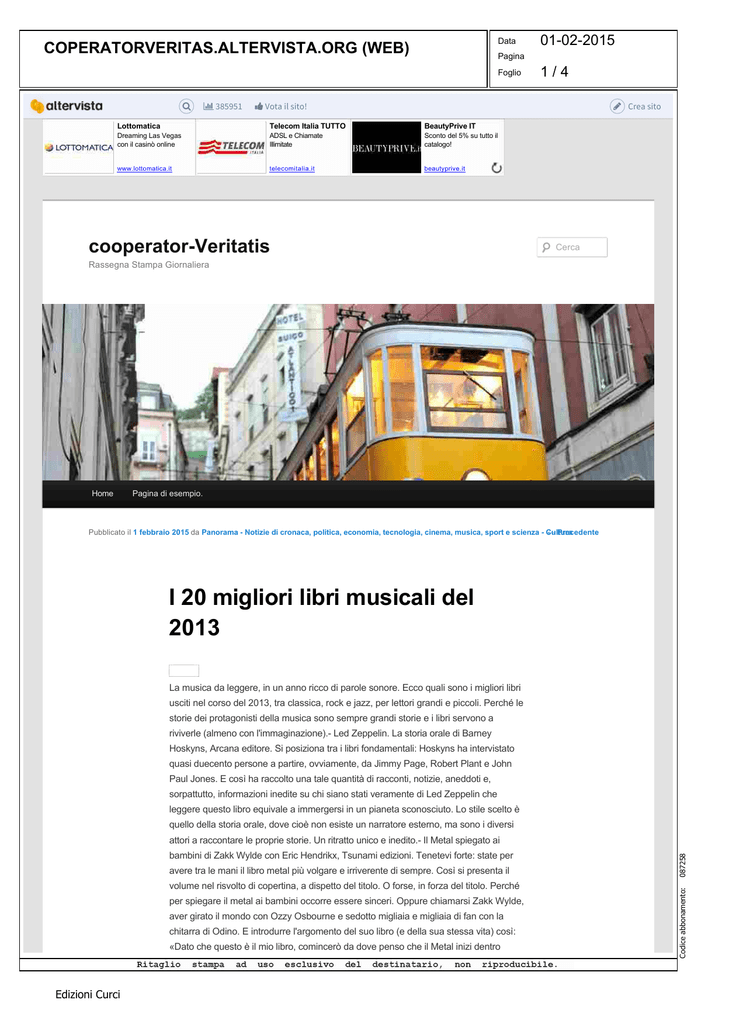
Task: Click the Telecom Italia ad logo
Action: pyautogui.click(x=231, y=147)
